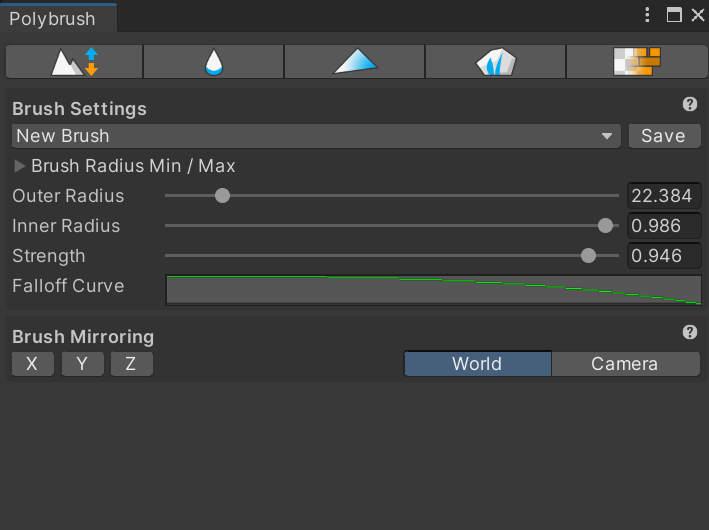Click the Outer Radius value field 22.384
This screenshot has width=709, height=530.
(x=664, y=196)
